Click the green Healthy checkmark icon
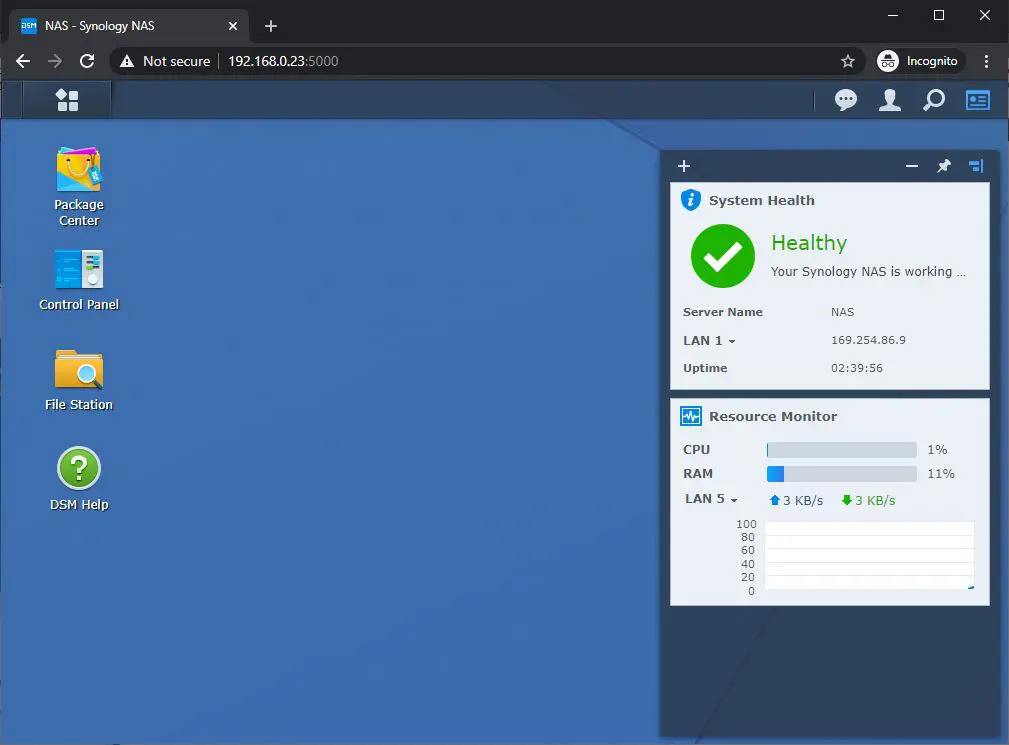This screenshot has width=1009, height=745. pos(723,255)
